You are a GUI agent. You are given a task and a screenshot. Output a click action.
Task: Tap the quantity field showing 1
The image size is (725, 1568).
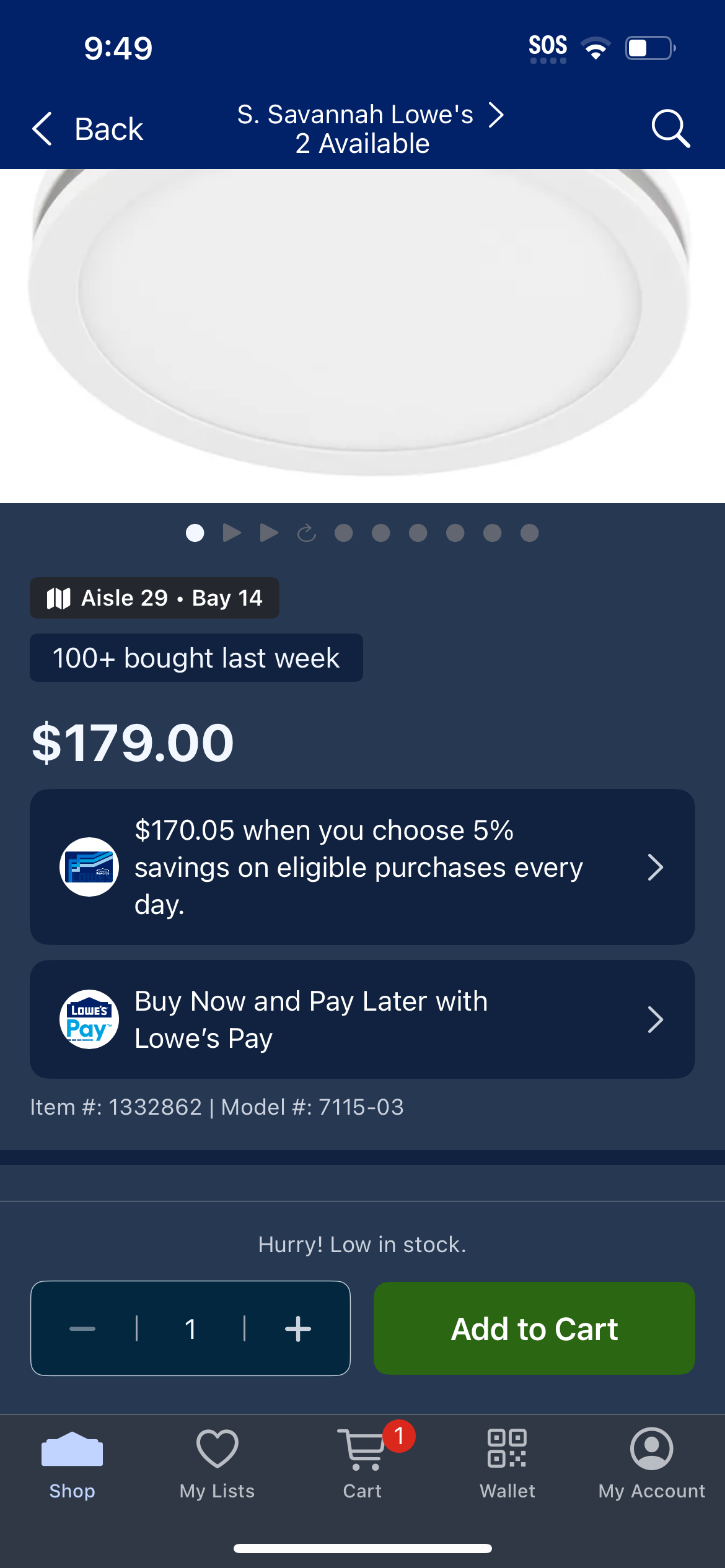(x=191, y=1329)
